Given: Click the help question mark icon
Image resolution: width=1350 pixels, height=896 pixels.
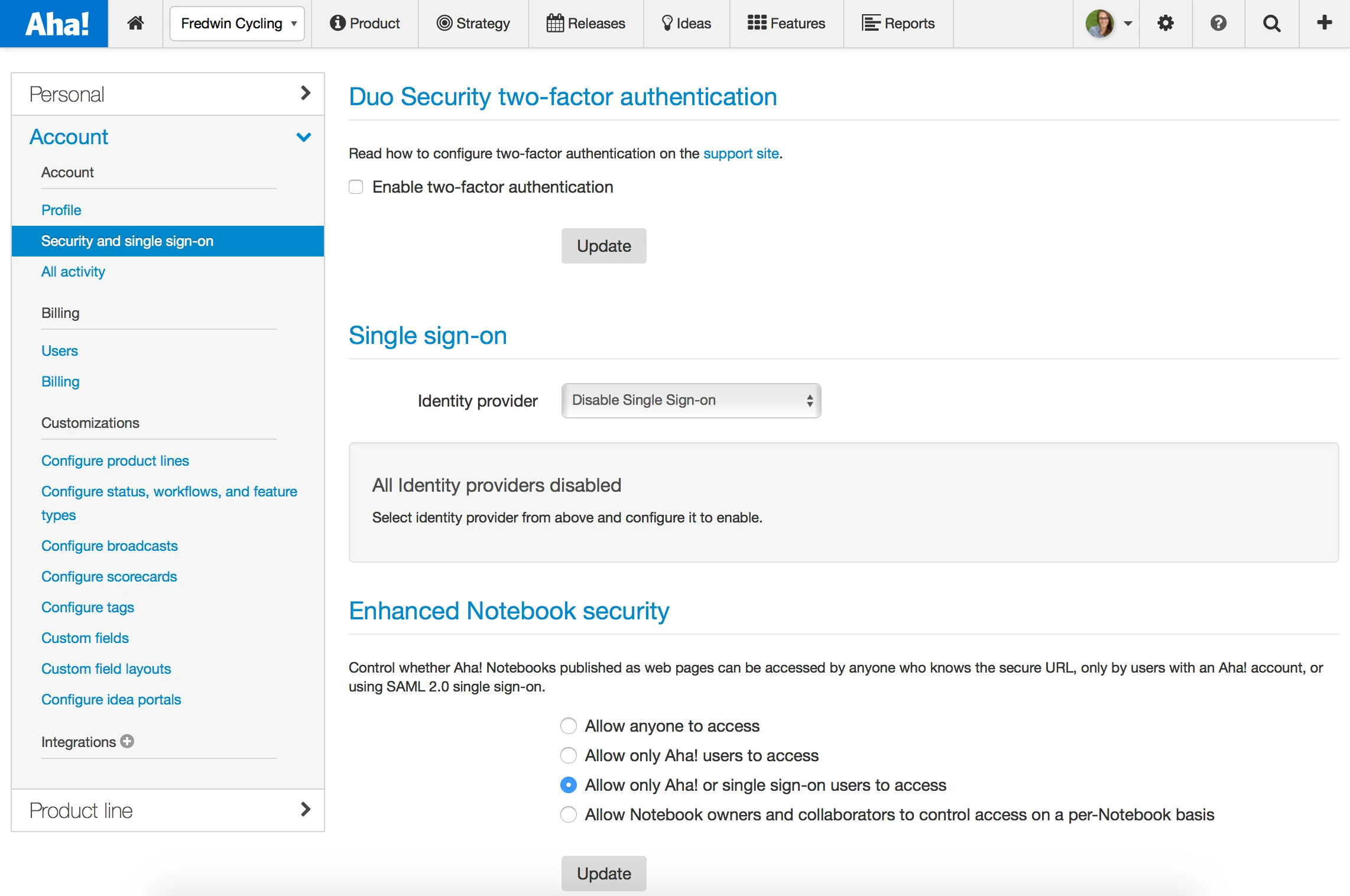Looking at the screenshot, I should [1218, 23].
